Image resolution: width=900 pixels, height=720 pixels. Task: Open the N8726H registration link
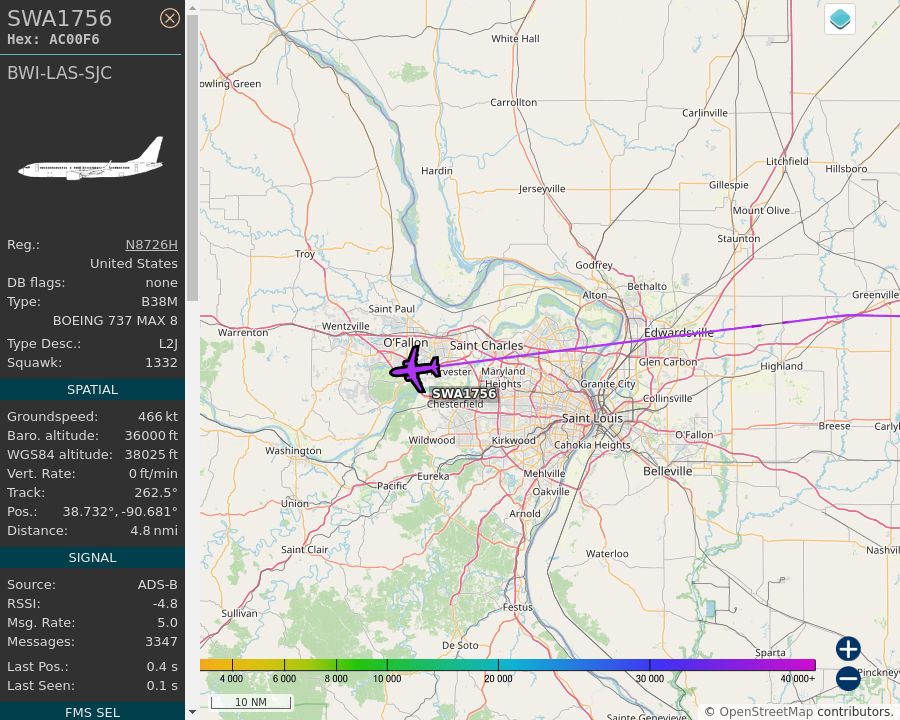151,244
